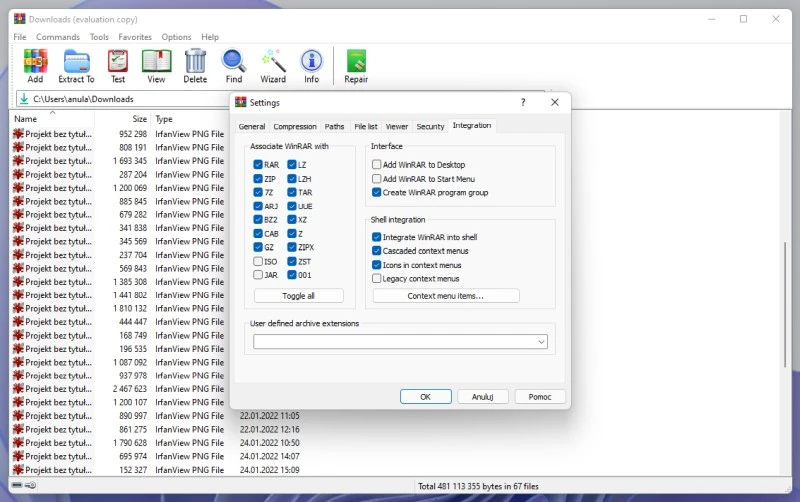Toggle Integrate WinRAR into shell

pyautogui.click(x=377, y=237)
